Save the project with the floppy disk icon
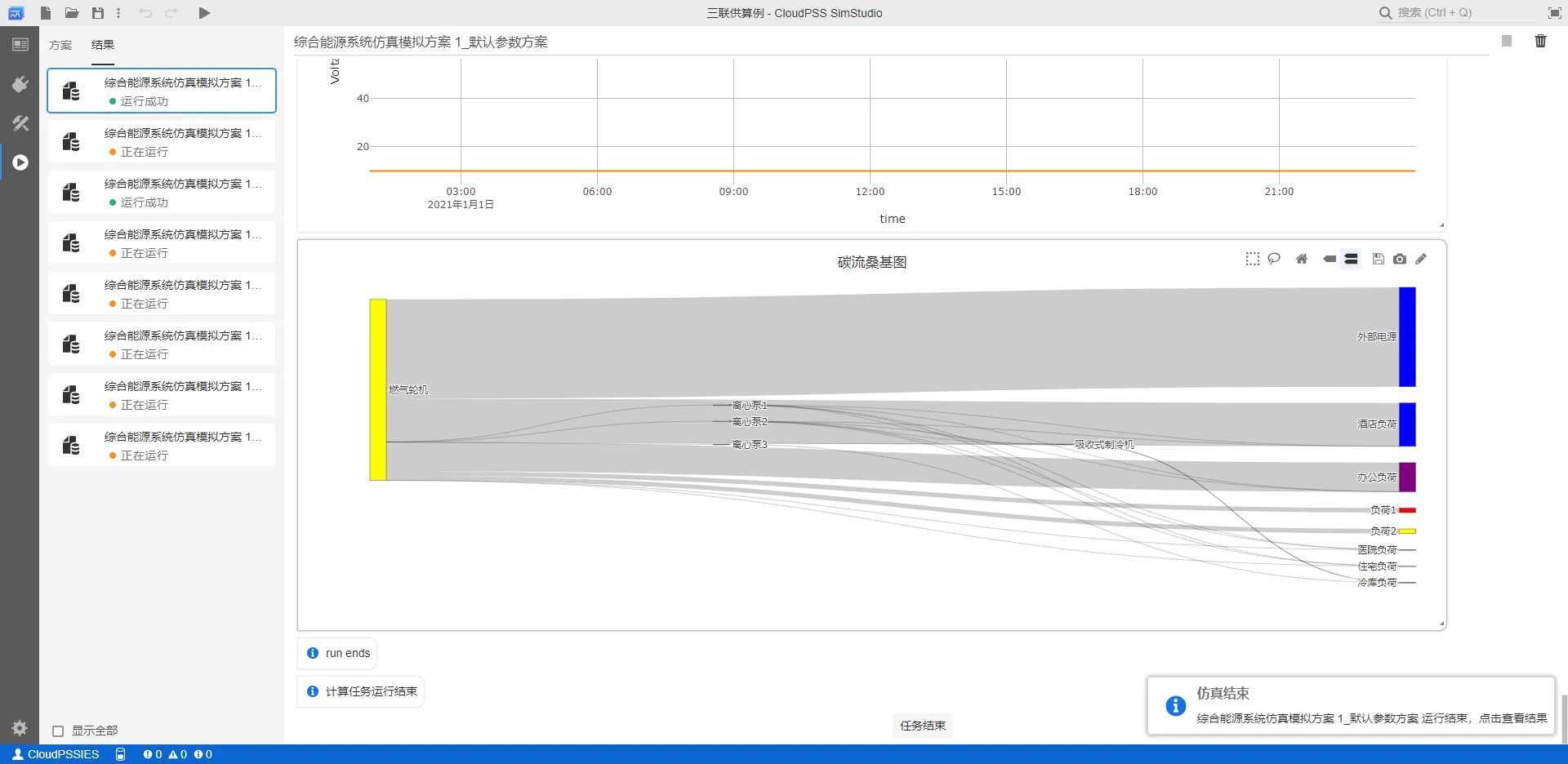1568x764 pixels. 98,13
